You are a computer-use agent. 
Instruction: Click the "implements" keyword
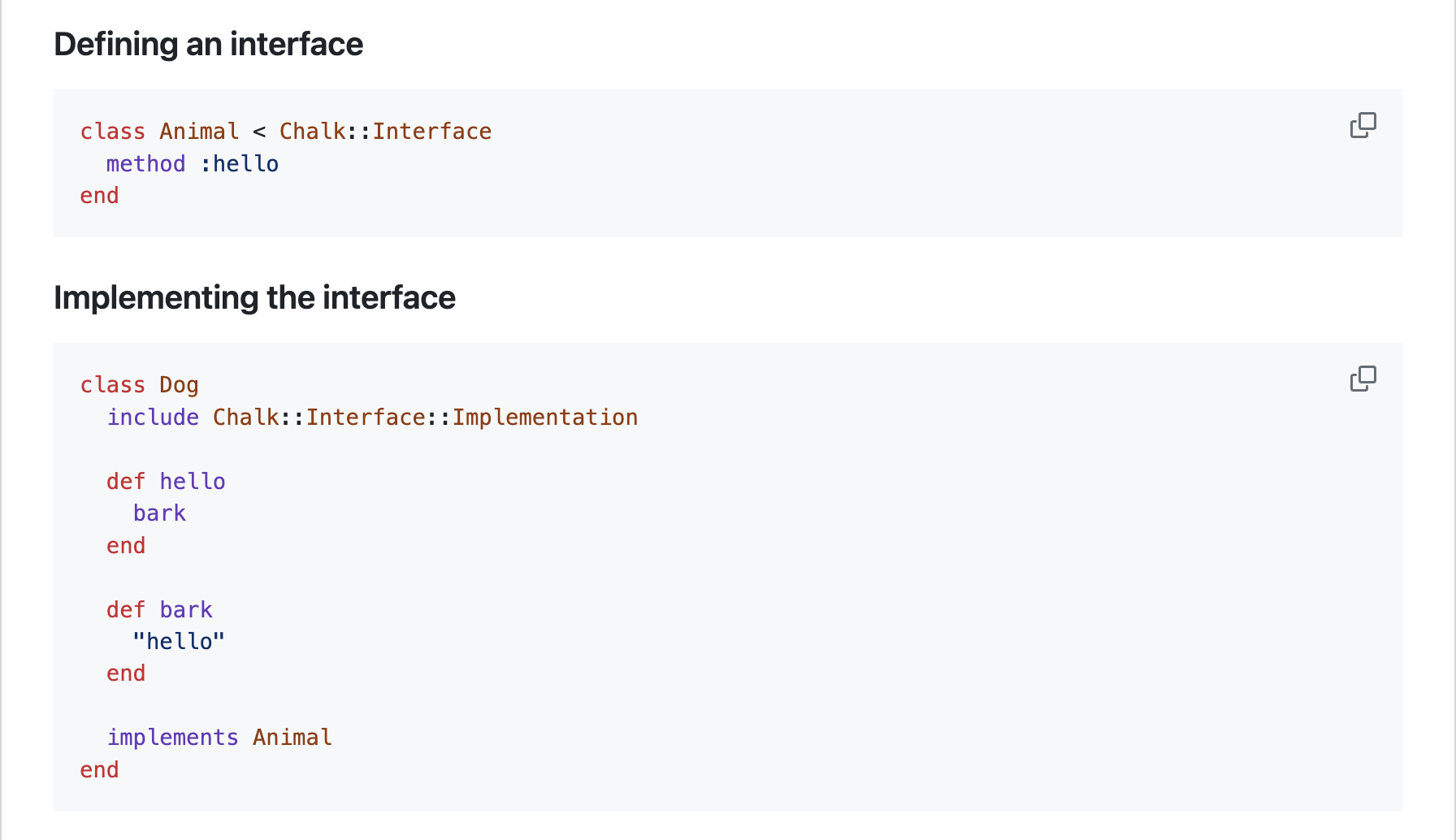[x=172, y=738]
